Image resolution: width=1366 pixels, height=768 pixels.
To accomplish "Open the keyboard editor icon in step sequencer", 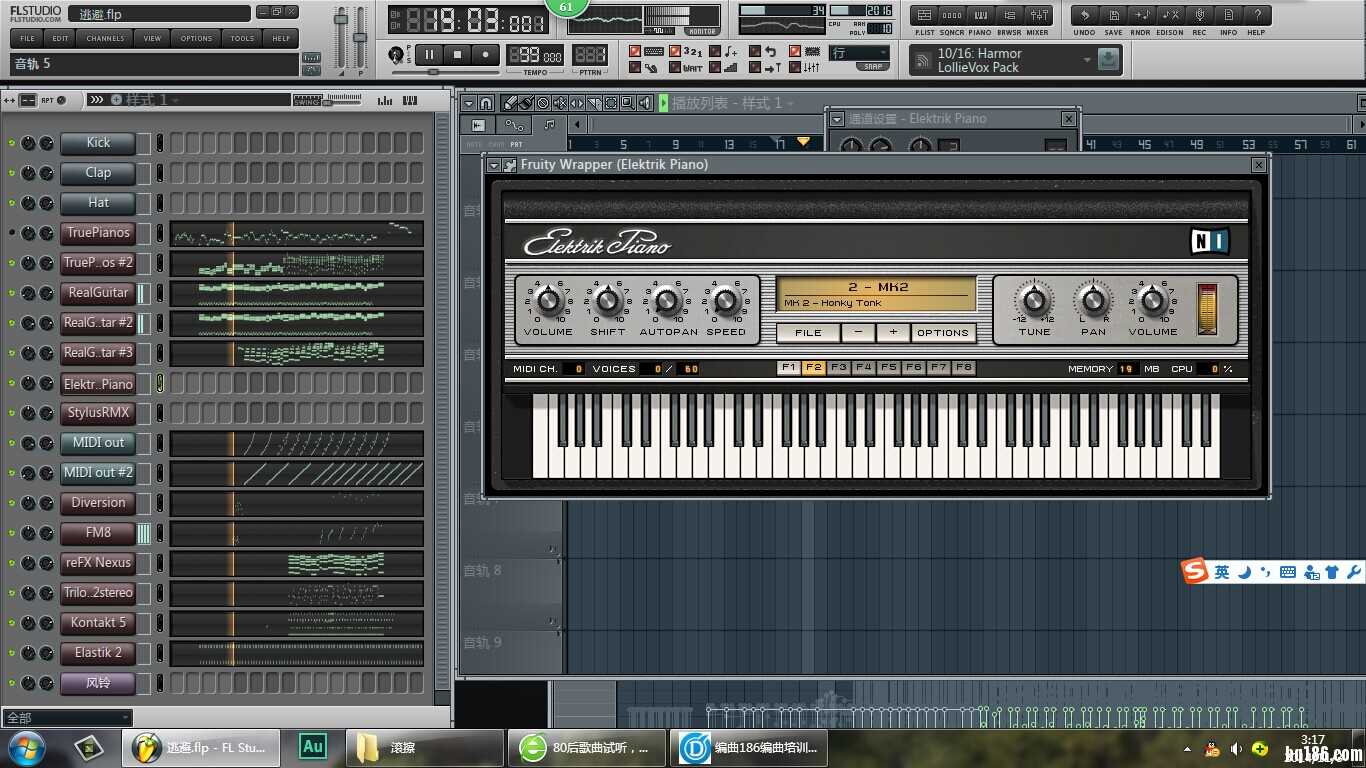I will 410,101.
